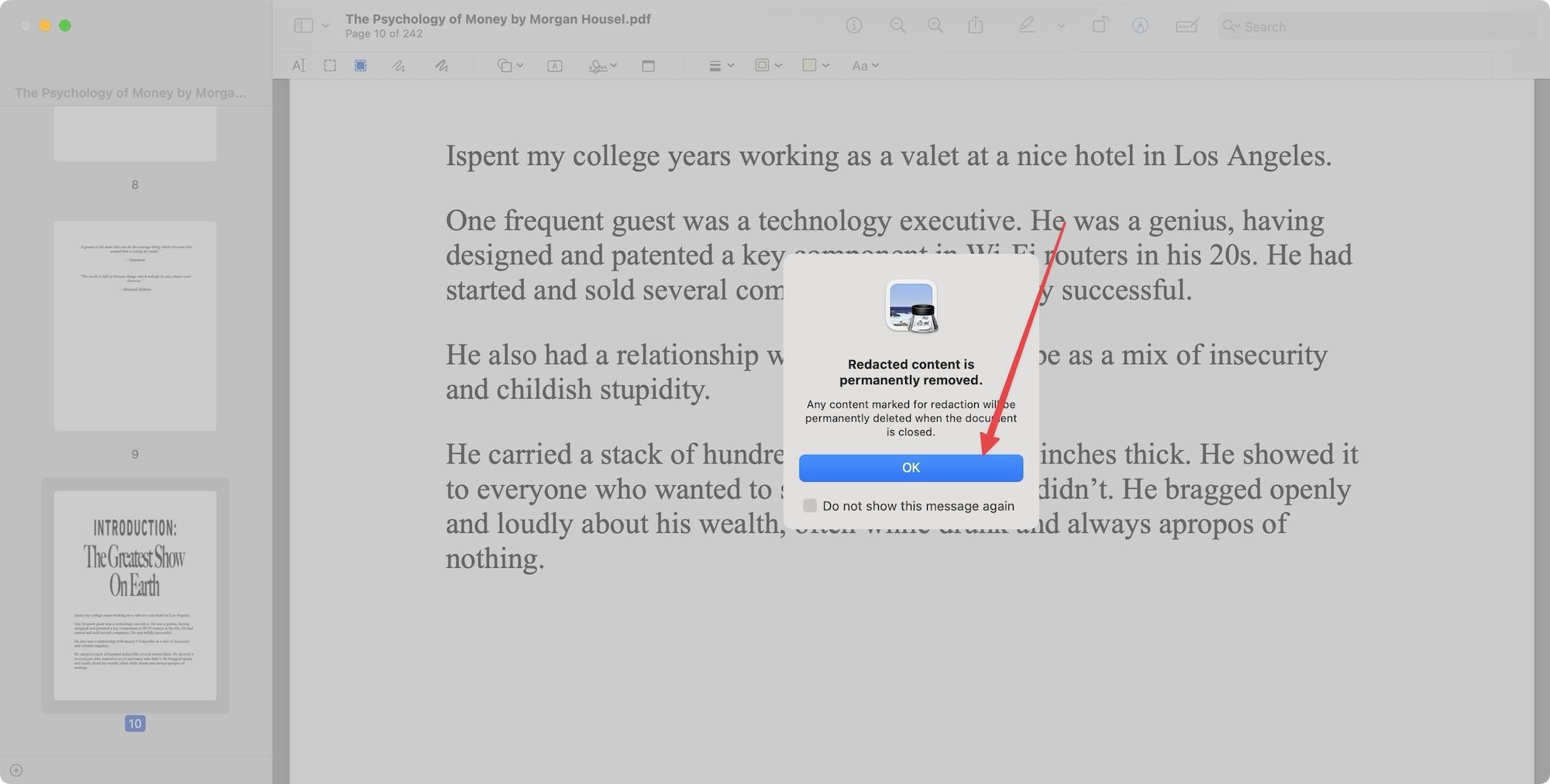1550x784 pixels.
Task: Click the OK button in the redaction dialog
Action: (911, 468)
